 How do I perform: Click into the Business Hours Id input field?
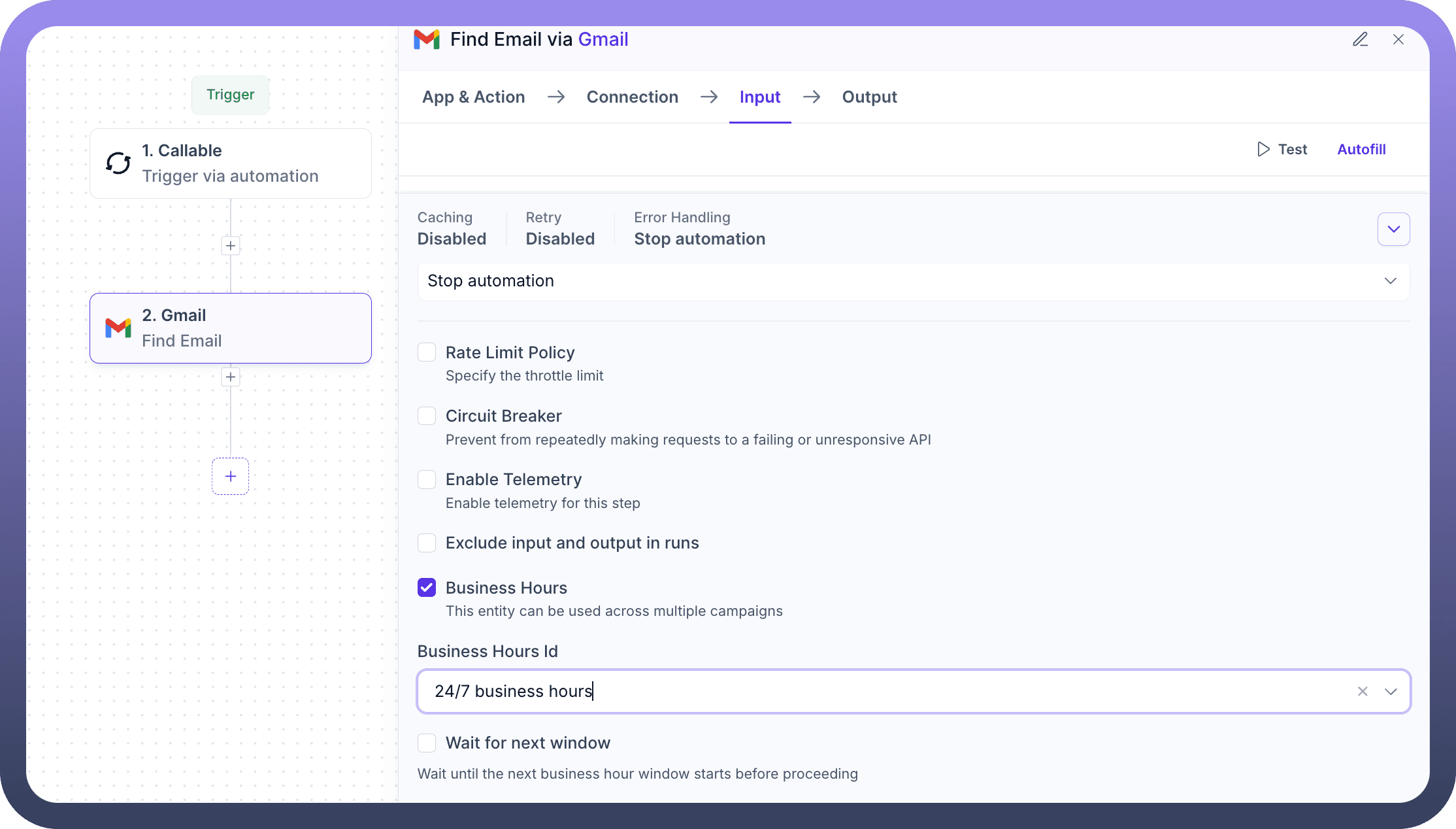[x=850, y=691]
